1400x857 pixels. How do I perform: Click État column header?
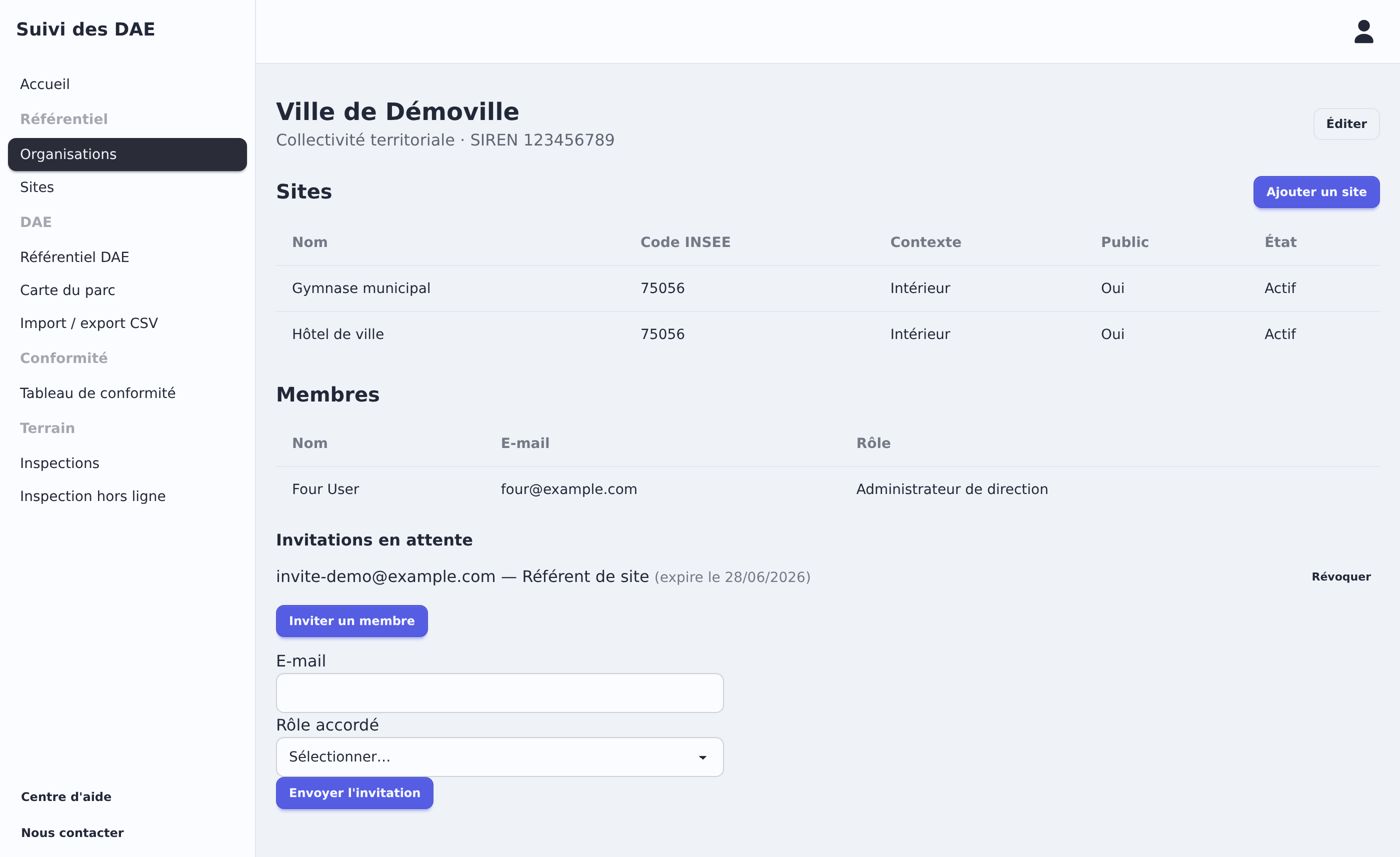point(1280,242)
